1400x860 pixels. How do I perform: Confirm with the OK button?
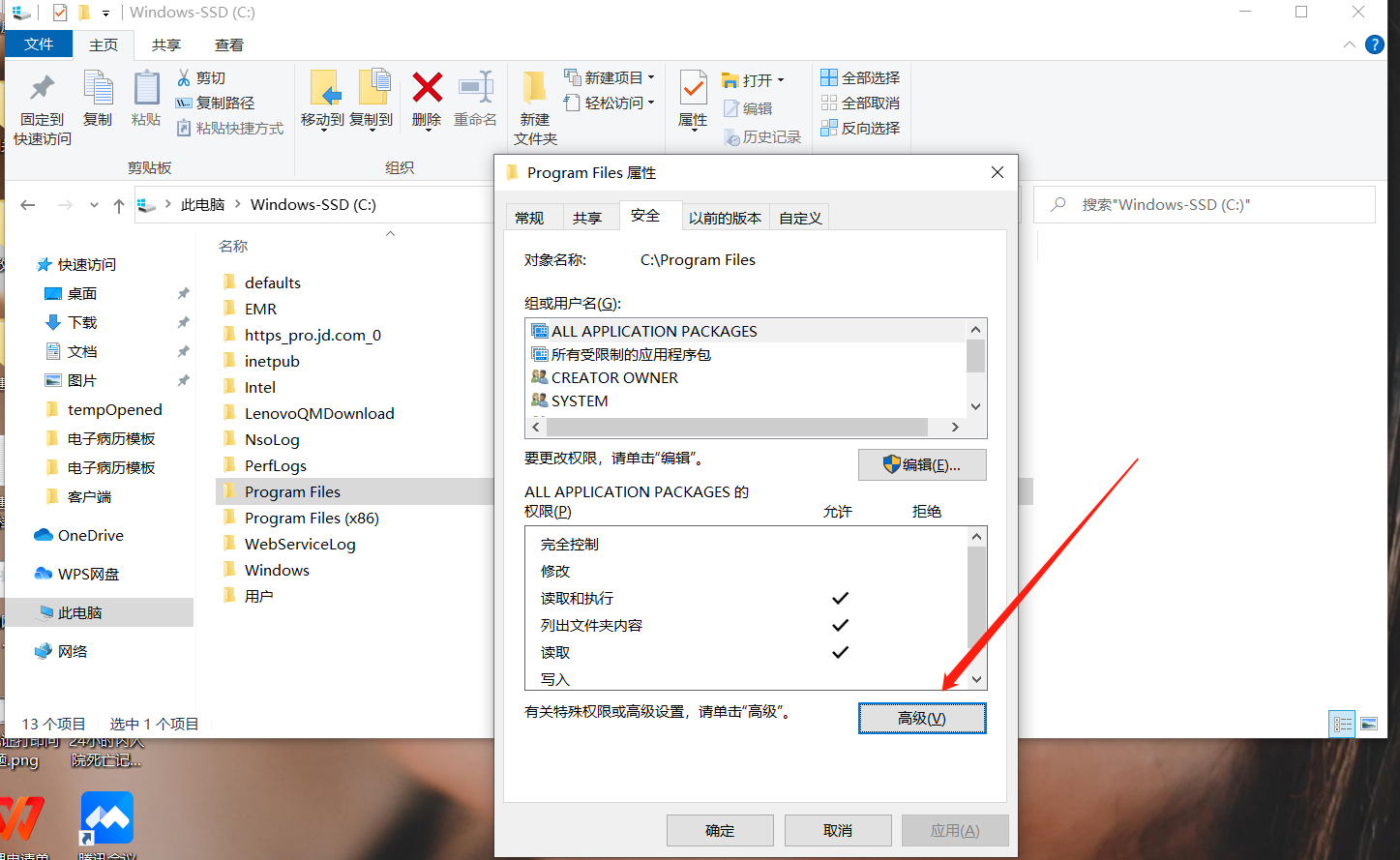720,830
